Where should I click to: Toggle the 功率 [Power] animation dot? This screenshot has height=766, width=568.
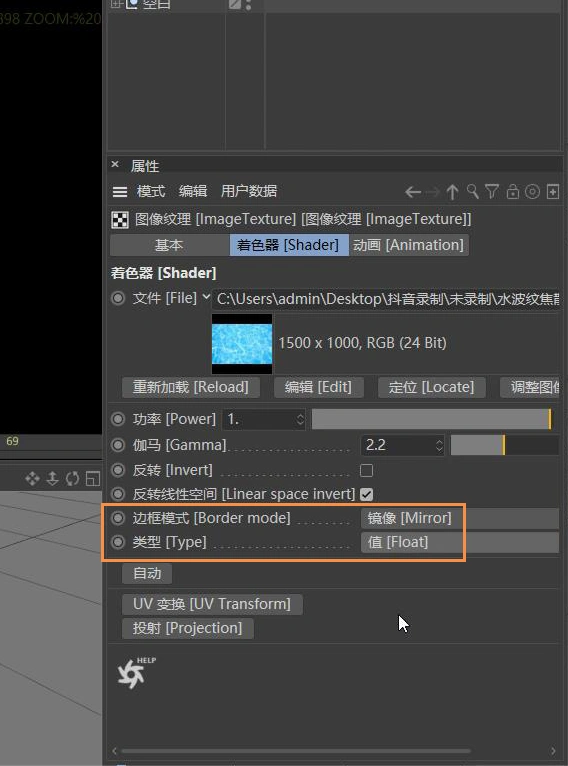tap(118, 419)
